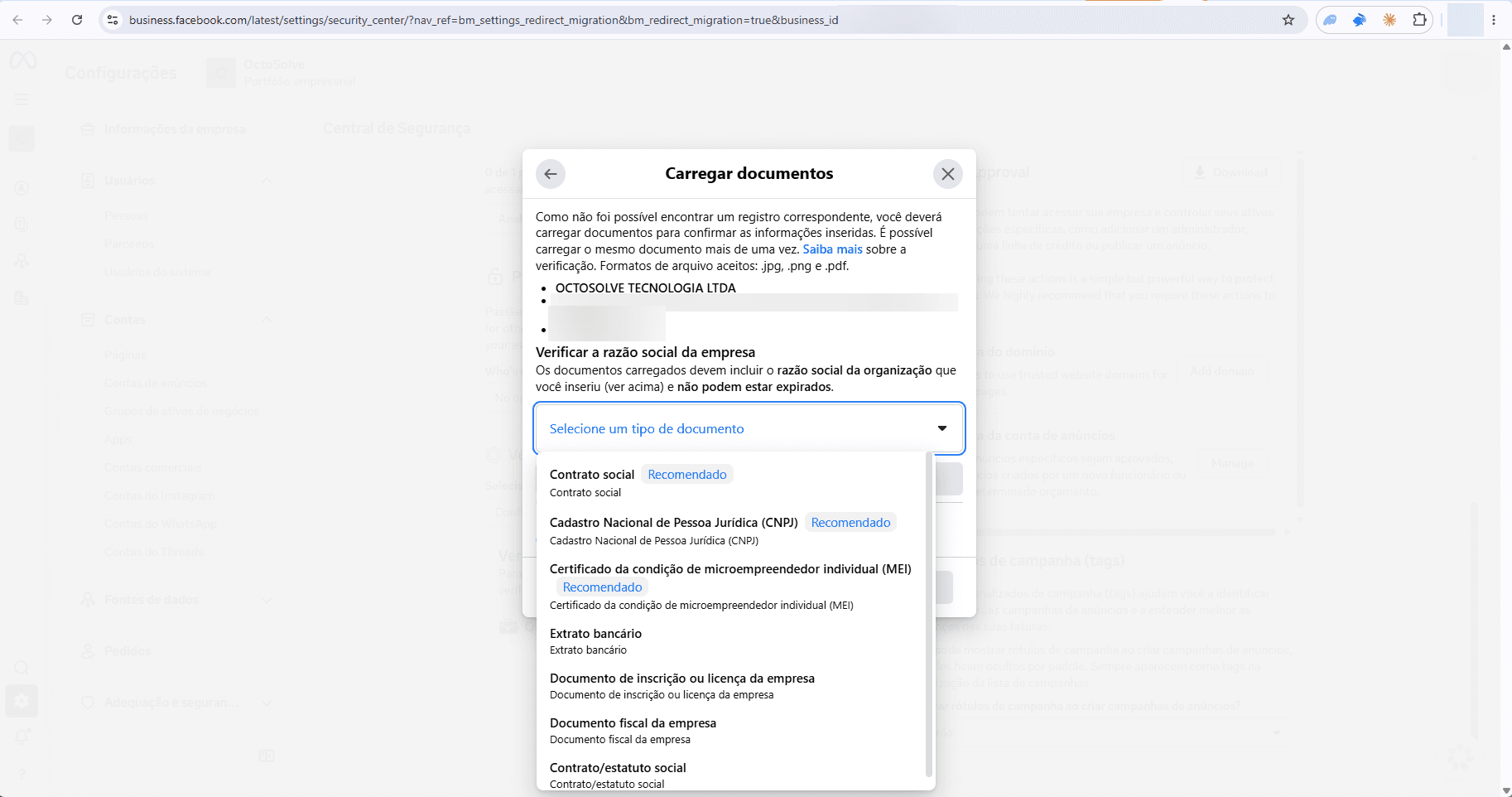The width and height of the screenshot is (1512, 797).
Task: Open the browser extensions puzzle icon
Action: [1419, 20]
